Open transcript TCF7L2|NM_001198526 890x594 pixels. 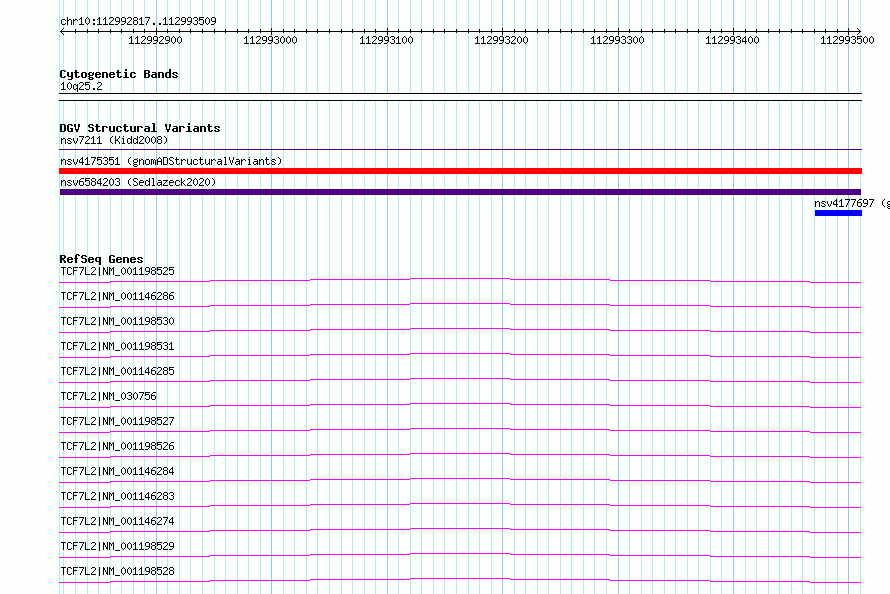117,446
